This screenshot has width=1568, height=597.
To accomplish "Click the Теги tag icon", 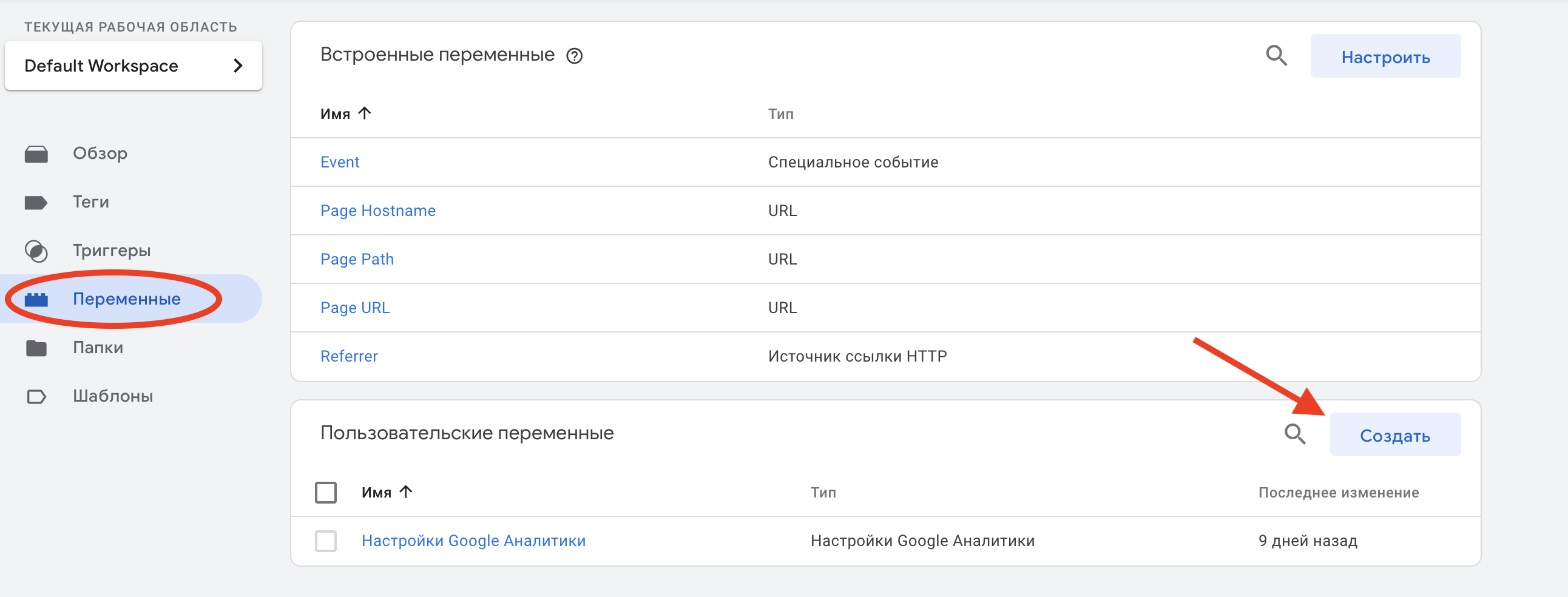I will click(x=36, y=203).
